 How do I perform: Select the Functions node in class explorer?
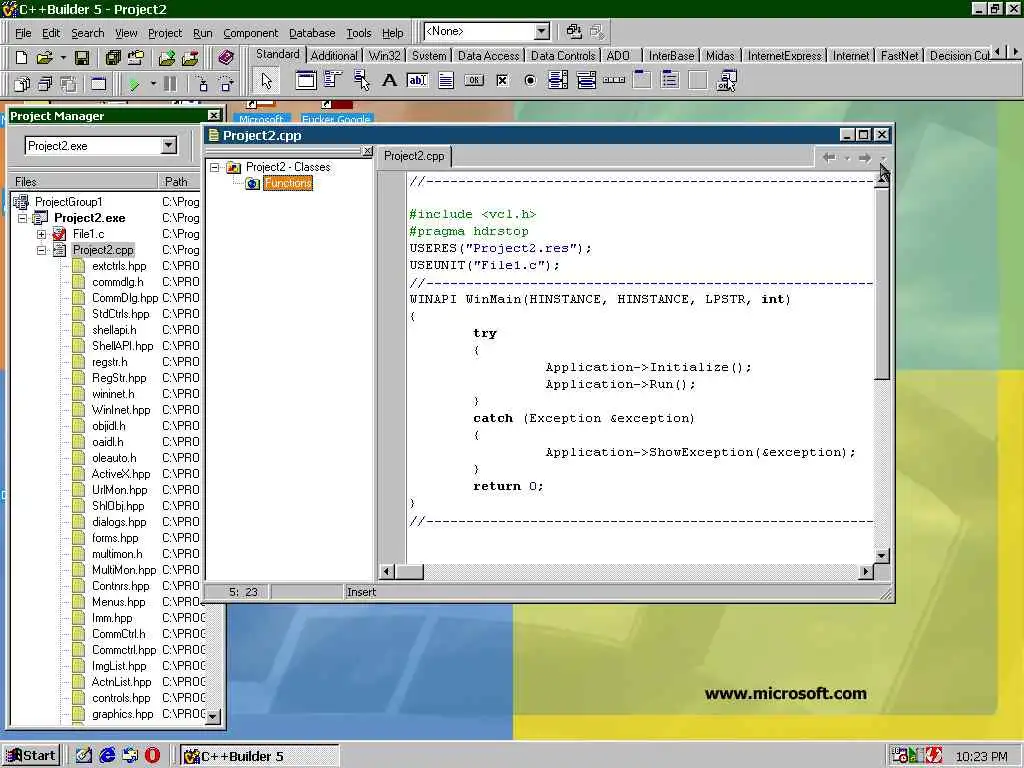click(288, 184)
